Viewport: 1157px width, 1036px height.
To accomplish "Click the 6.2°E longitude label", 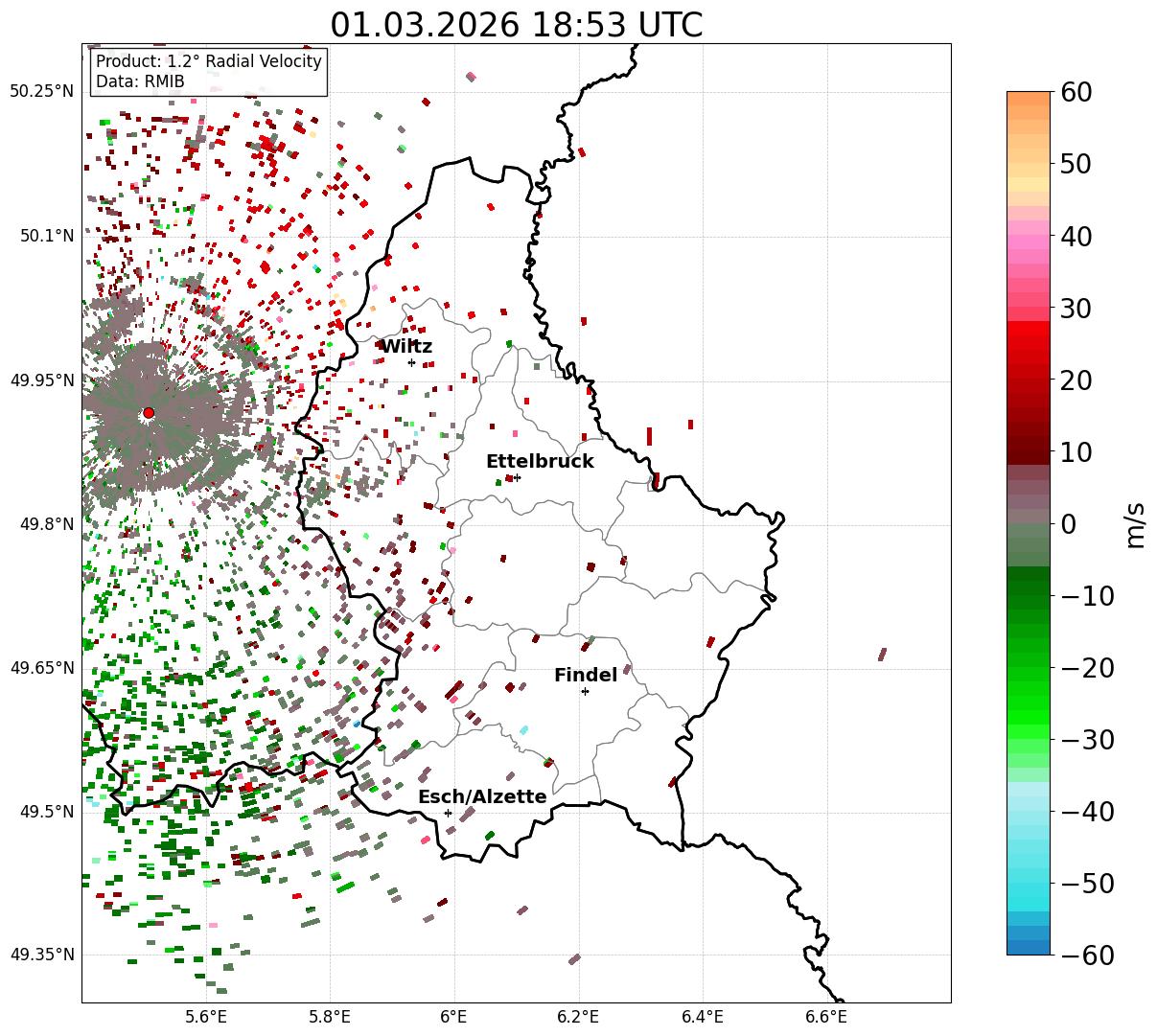I will (578, 1017).
